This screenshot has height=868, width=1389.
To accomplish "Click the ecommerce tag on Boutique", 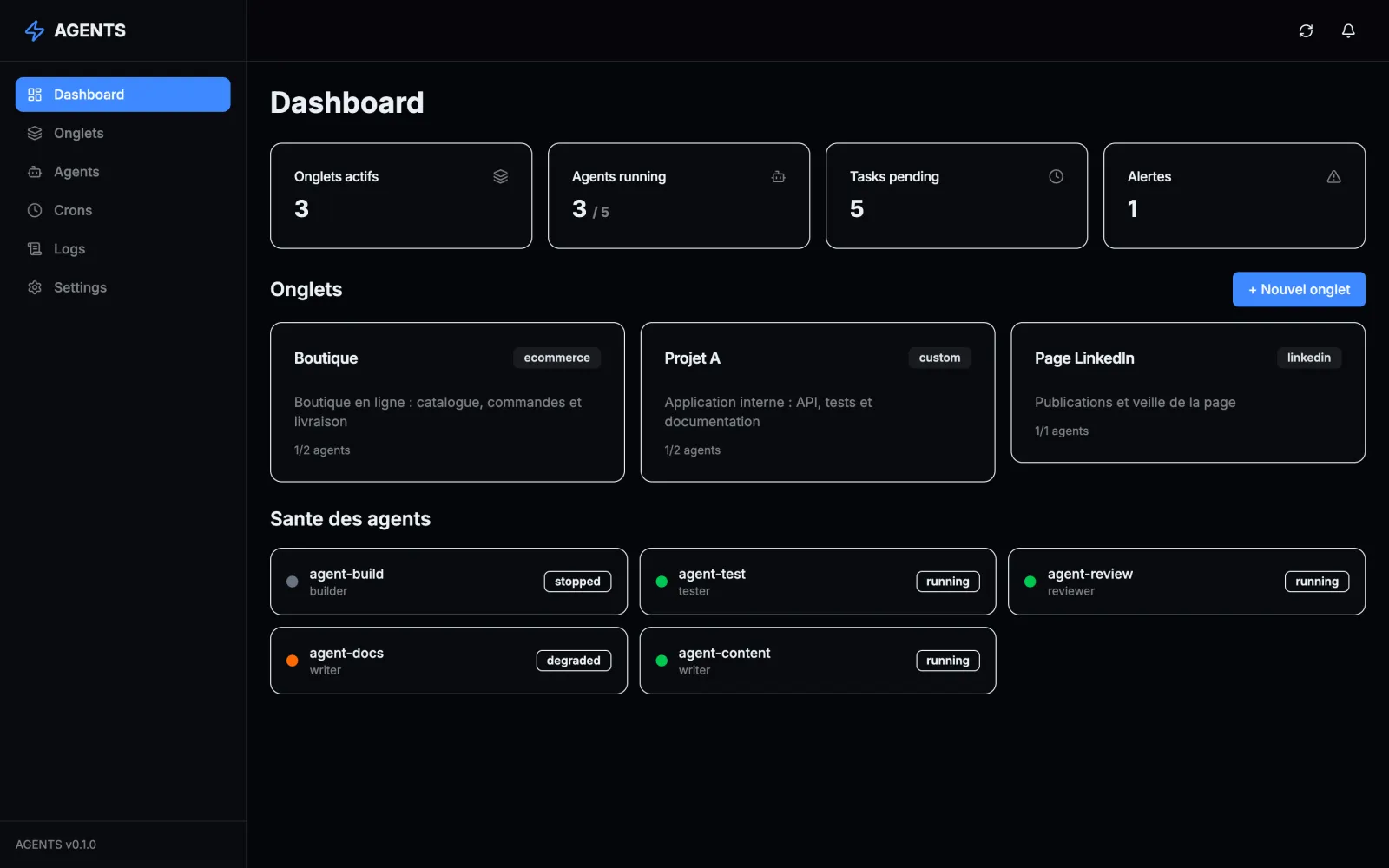I will 556,358.
